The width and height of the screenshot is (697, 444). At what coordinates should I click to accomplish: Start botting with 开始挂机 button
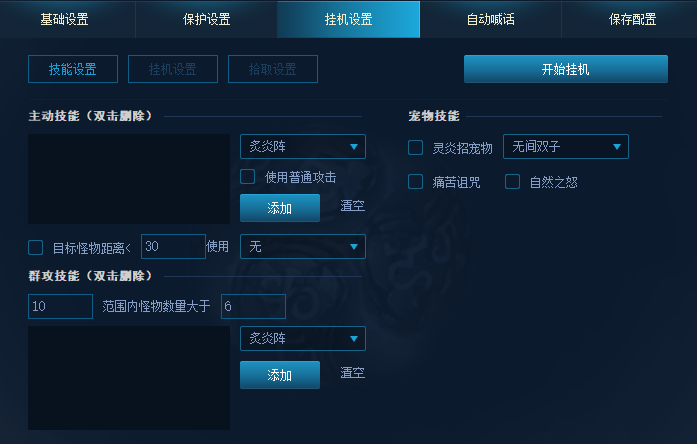(566, 69)
